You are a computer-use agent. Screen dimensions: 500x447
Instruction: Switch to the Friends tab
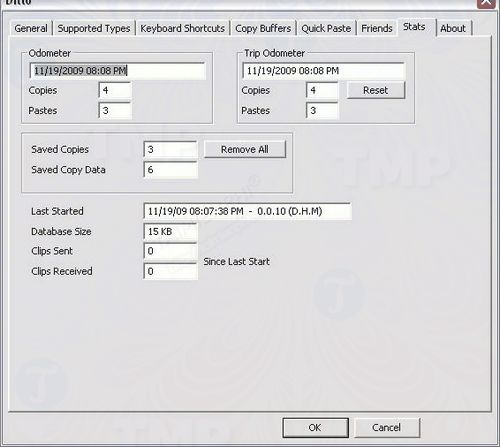coord(377,28)
